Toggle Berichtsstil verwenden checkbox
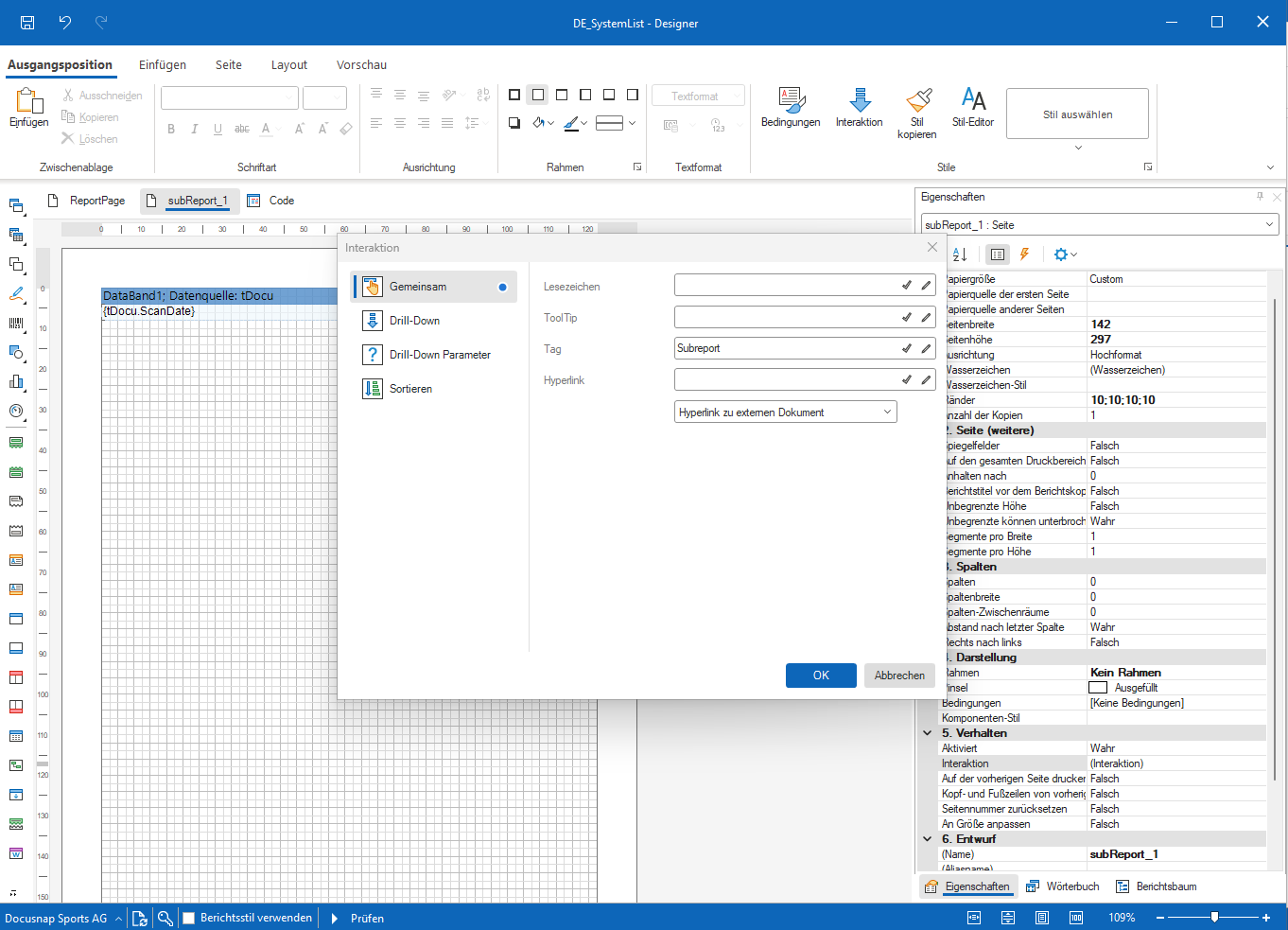 coord(188,918)
